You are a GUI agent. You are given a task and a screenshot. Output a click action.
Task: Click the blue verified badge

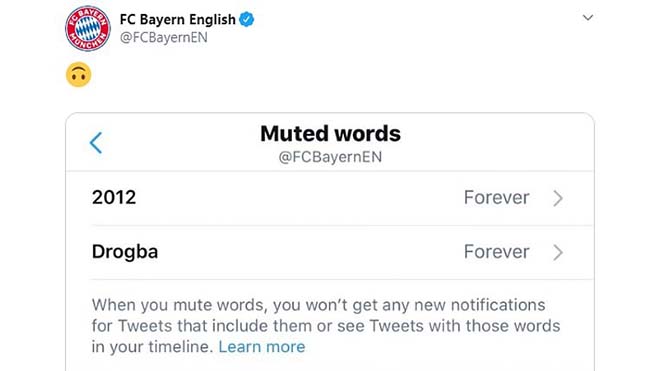(247, 19)
